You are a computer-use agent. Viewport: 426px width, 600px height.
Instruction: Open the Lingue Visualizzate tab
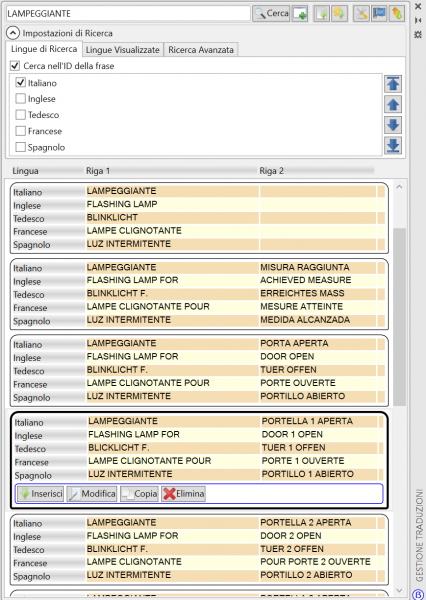pos(122,50)
